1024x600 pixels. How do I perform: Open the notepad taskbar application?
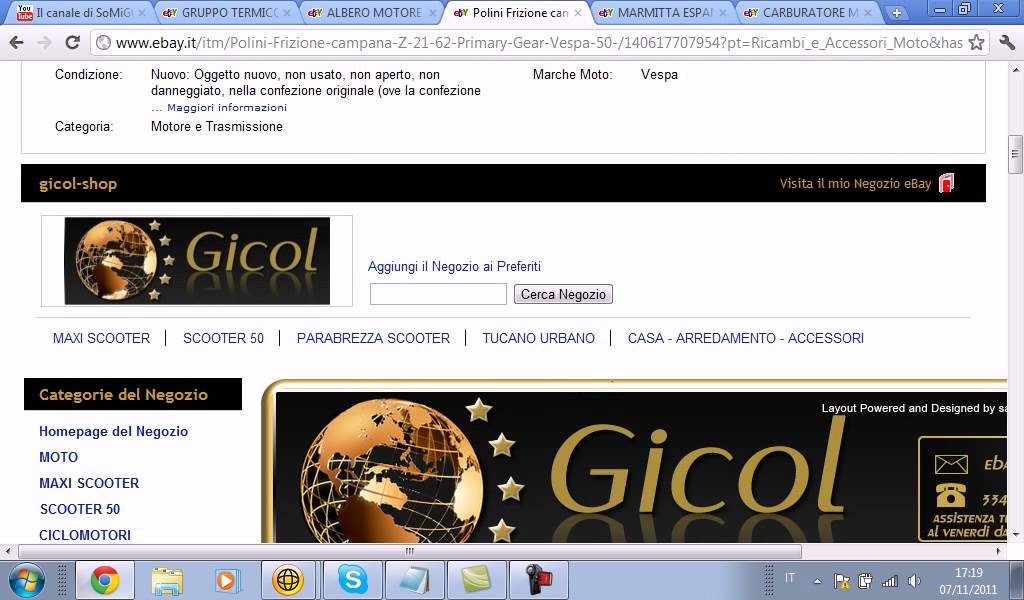pyautogui.click(x=415, y=580)
